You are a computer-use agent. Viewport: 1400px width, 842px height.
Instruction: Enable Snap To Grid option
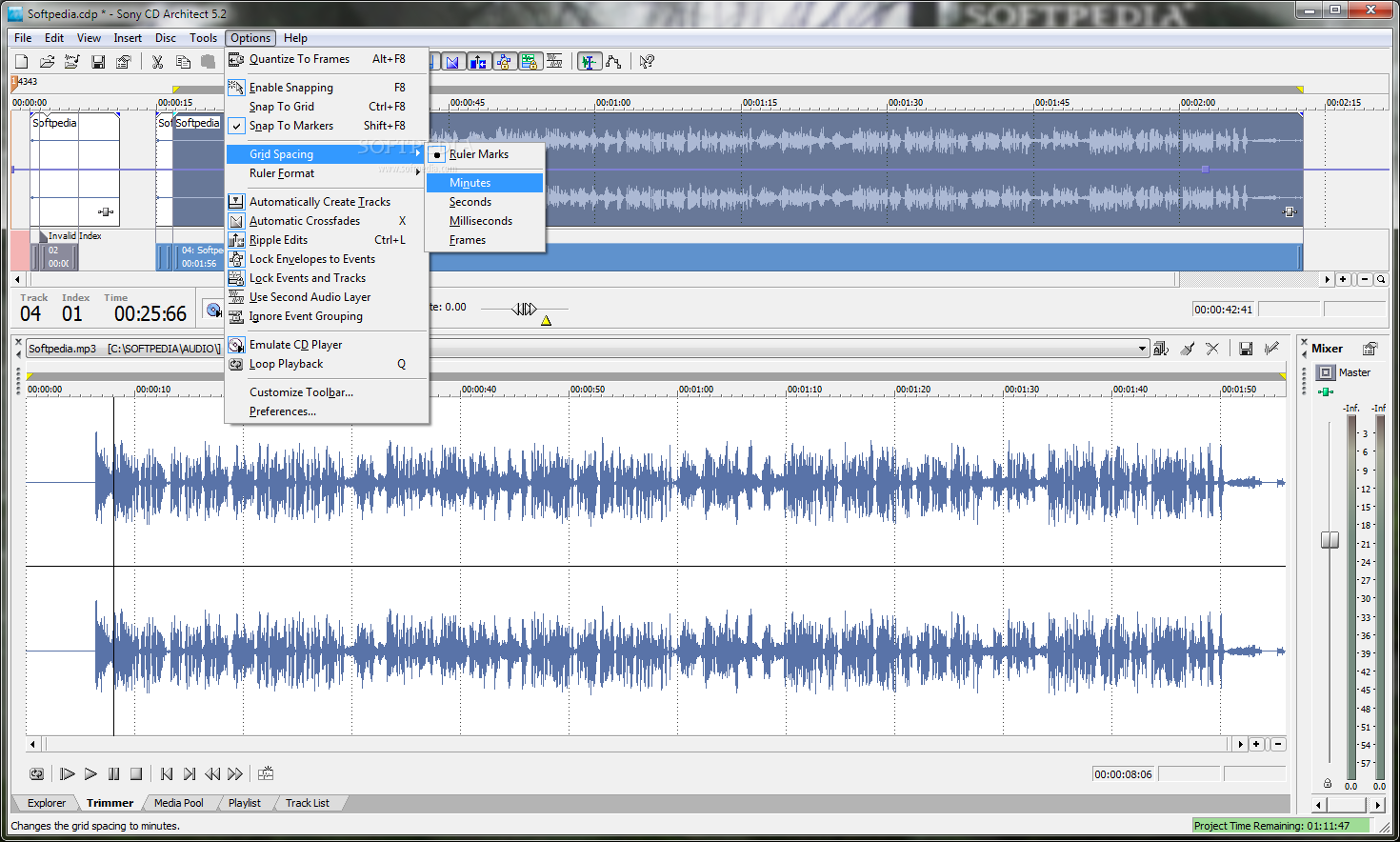tap(327, 107)
